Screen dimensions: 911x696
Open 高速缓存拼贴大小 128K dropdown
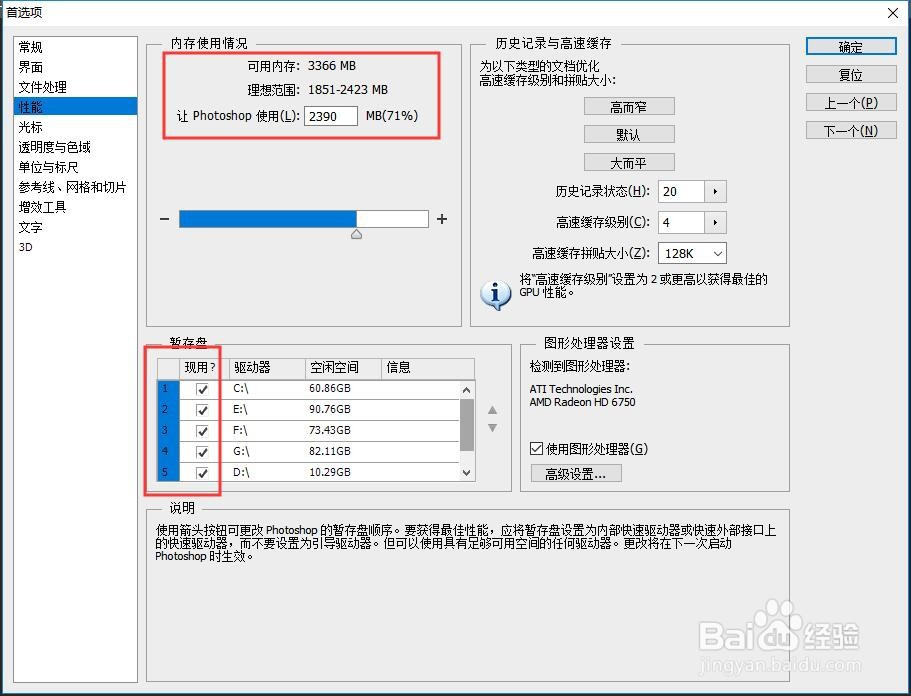(692, 253)
